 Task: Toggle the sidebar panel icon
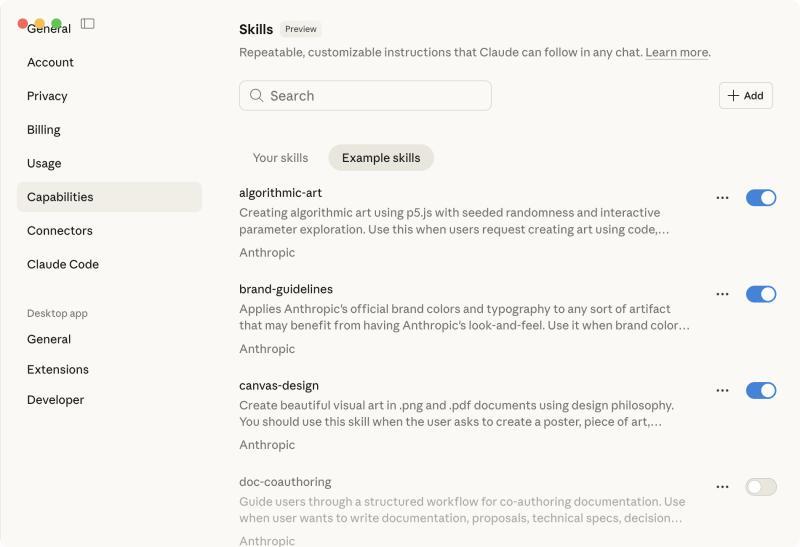[x=88, y=23]
